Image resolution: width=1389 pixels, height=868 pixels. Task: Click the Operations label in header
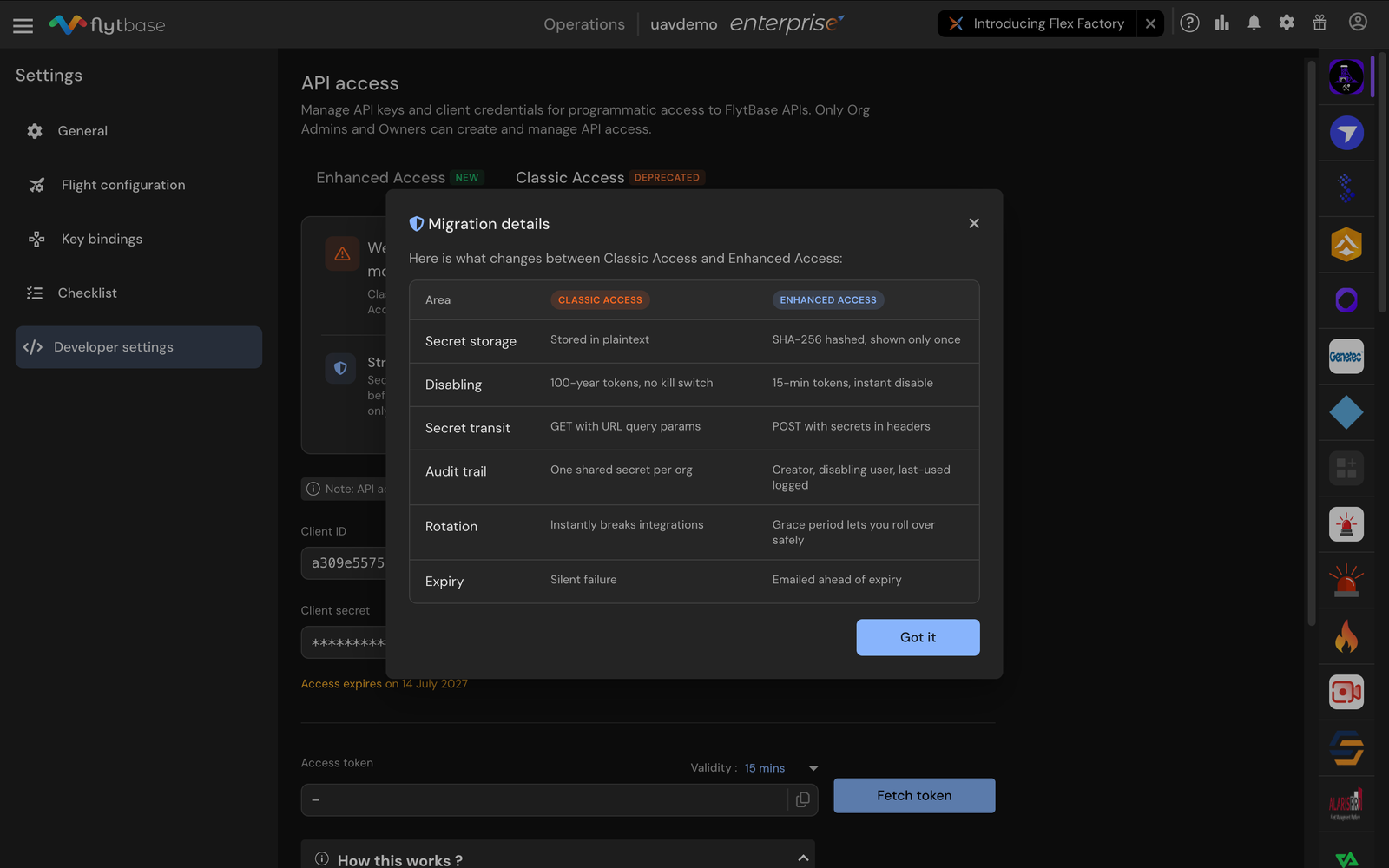pos(584,24)
